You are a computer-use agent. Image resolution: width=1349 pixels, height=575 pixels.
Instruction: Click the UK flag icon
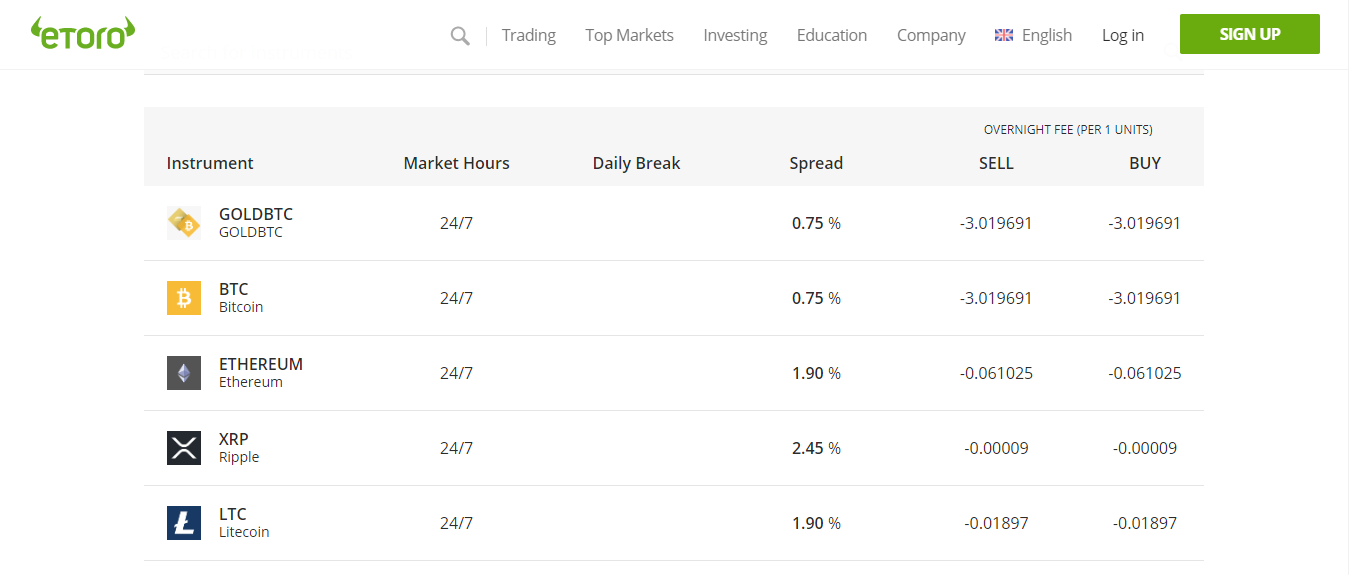pos(1004,35)
